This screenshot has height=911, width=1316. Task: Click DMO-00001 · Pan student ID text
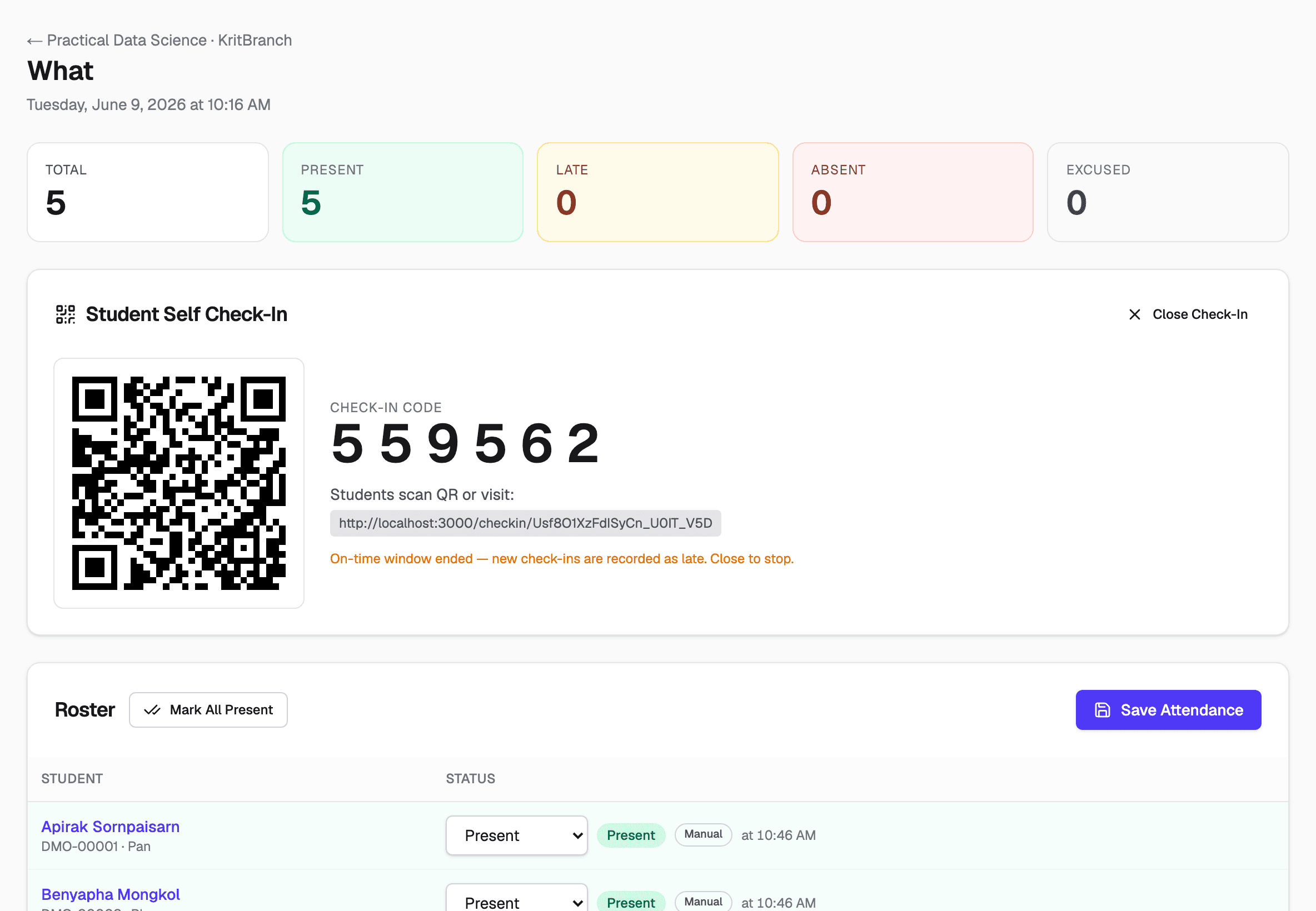(96, 847)
